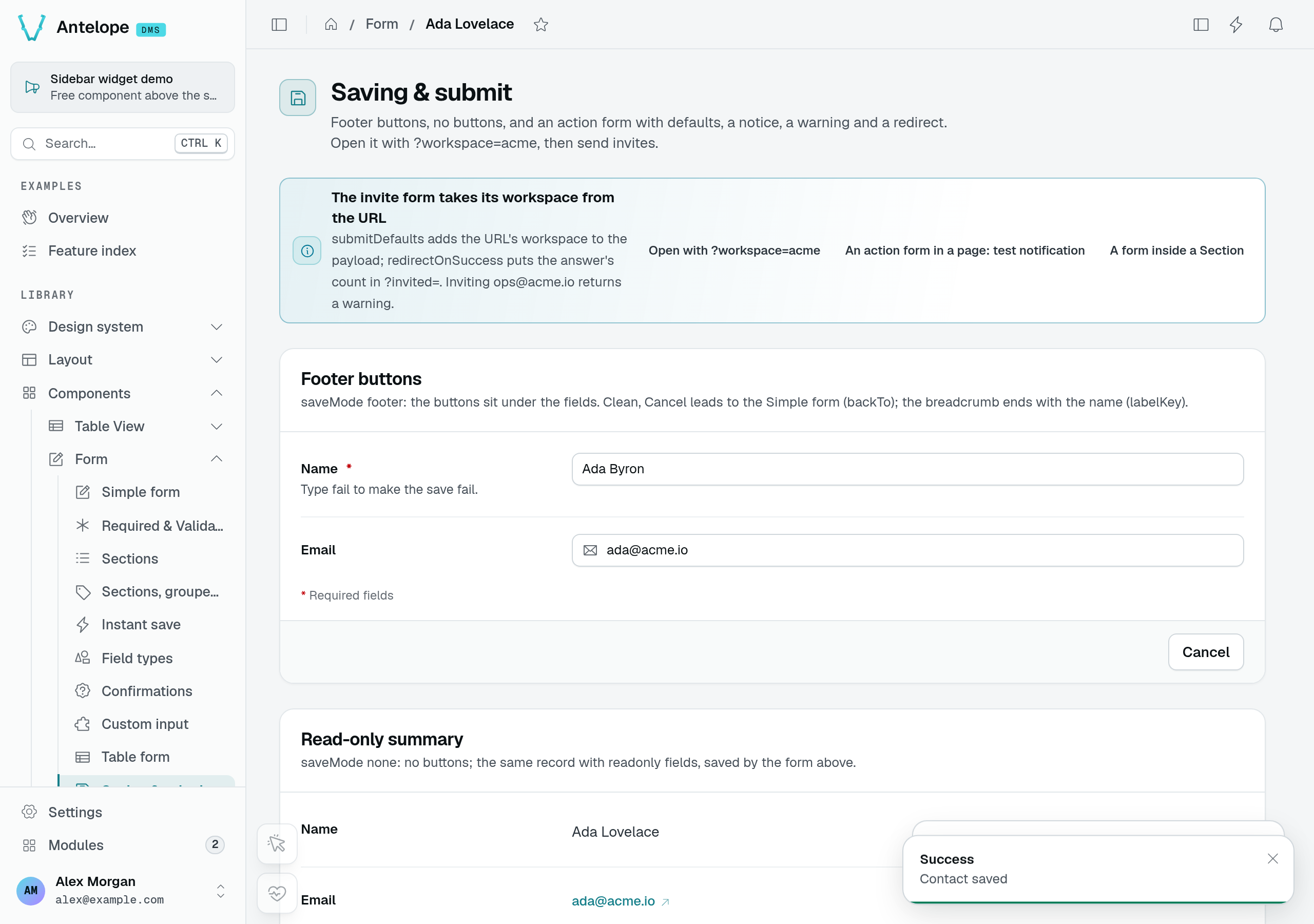
Task: Open quick actions lightning icon
Action: [1236, 25]
